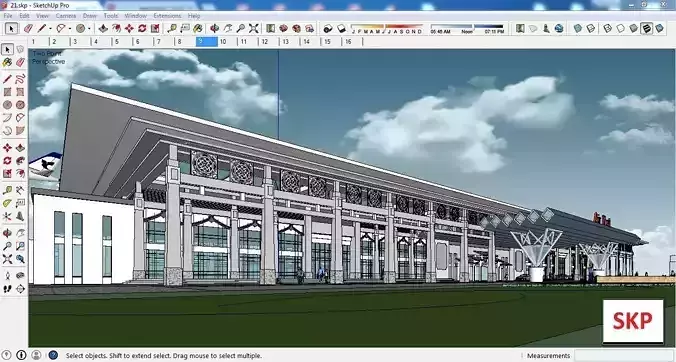Switch to scene tab 1

(x=38, y=42)
